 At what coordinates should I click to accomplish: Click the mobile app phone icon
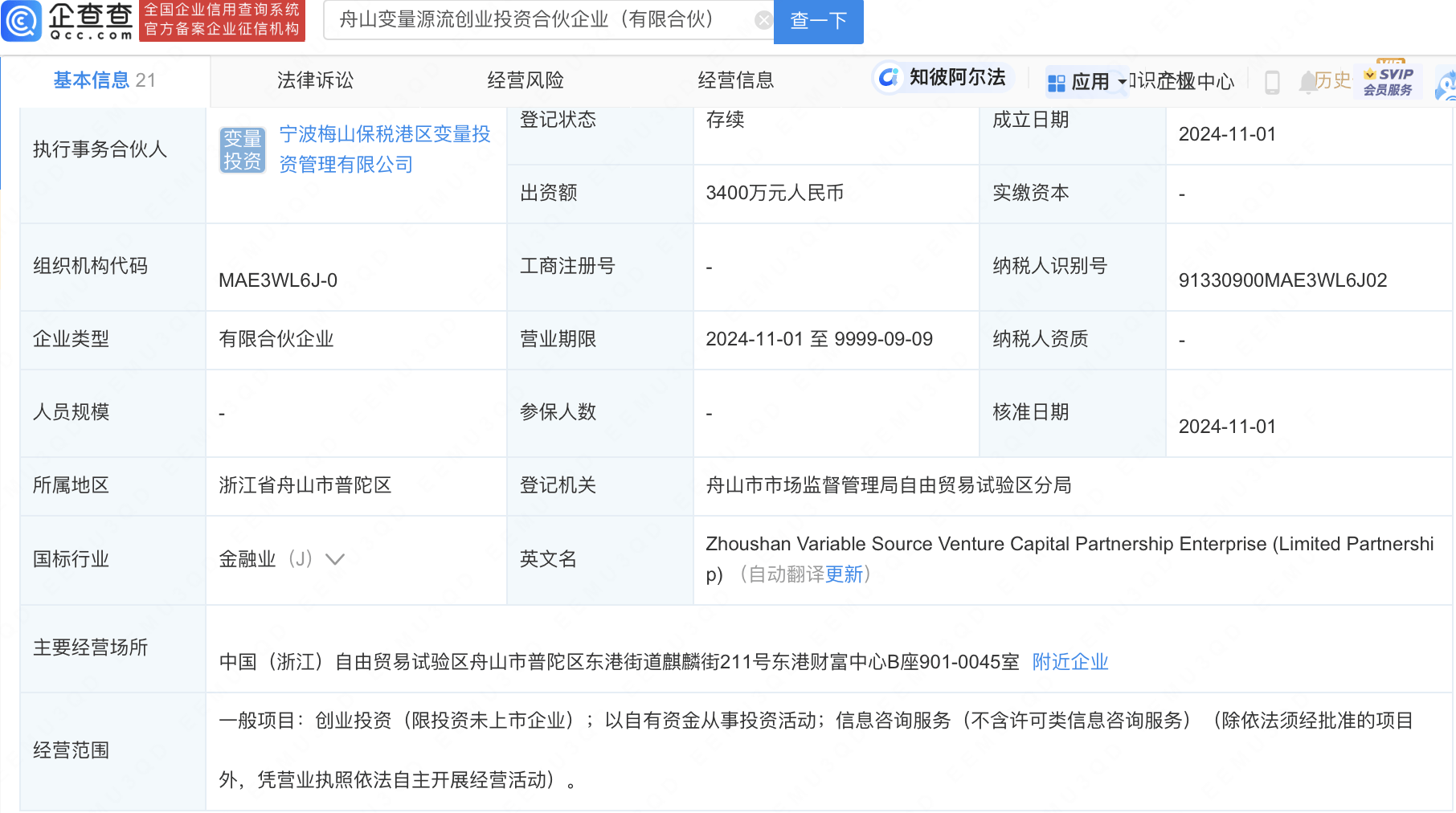pyautogui.click(x=1272, y=83)
